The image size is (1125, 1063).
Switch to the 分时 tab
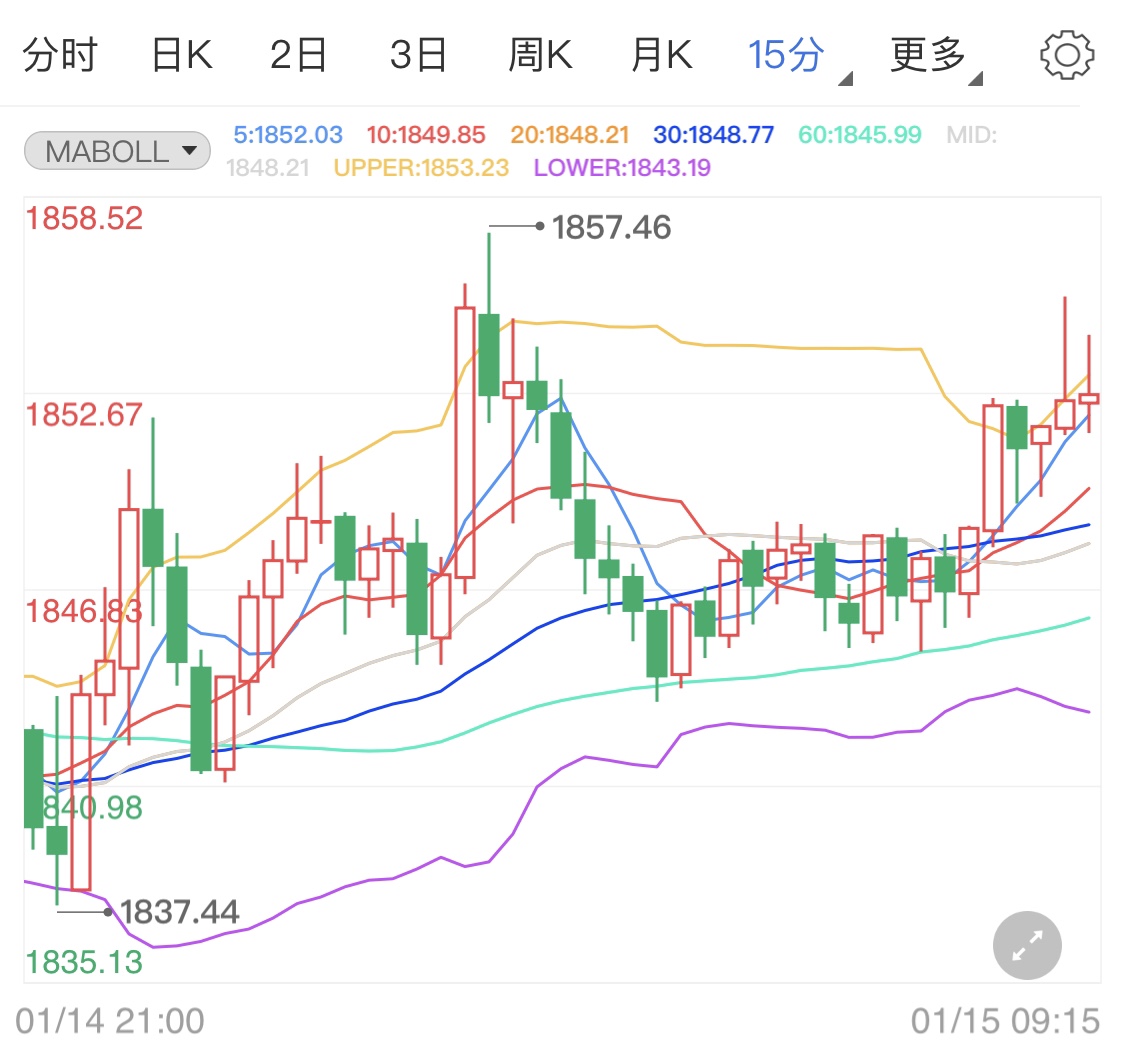pos(60,55)
